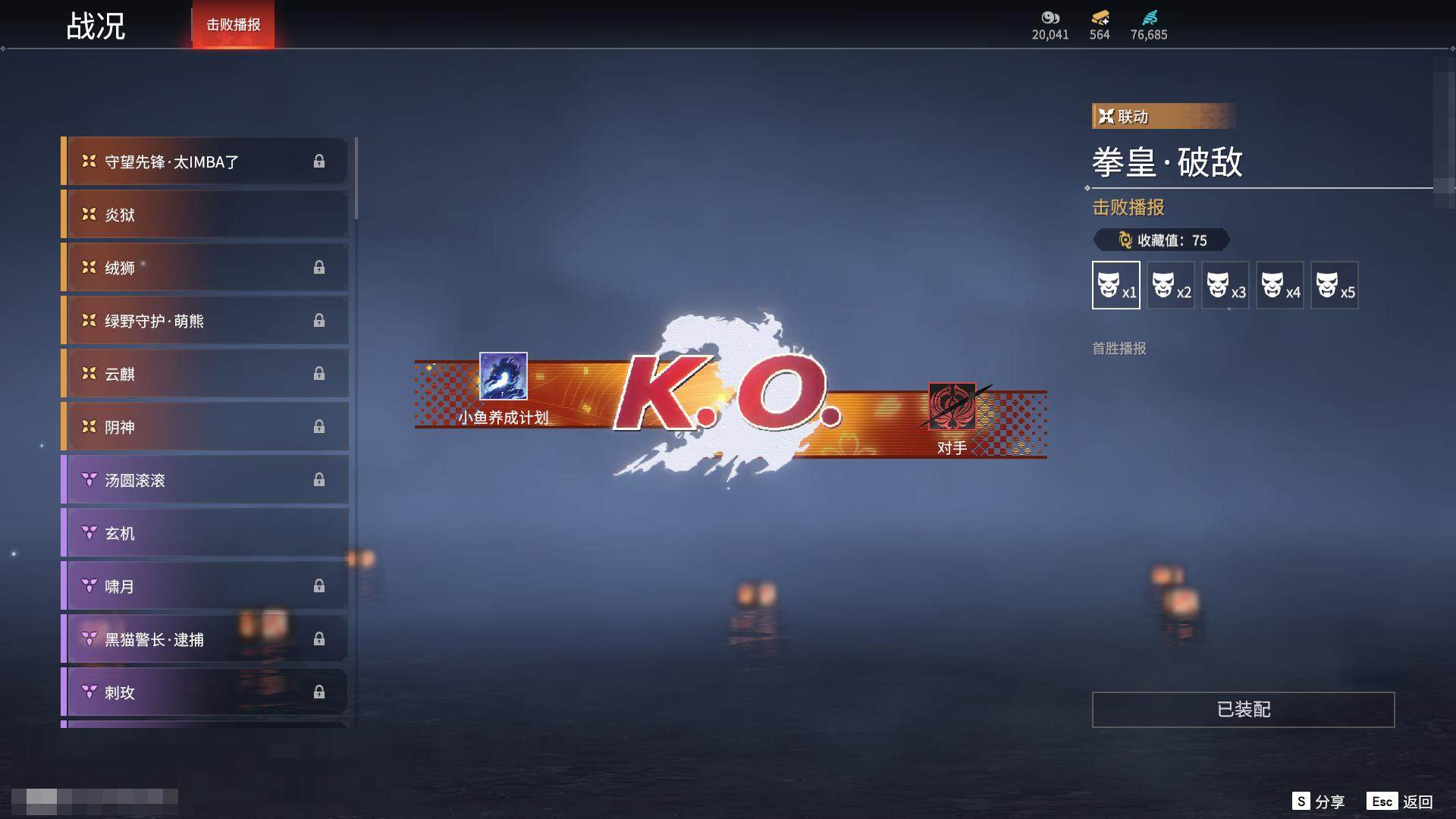Select the x1 kill mask icon
Screen dimensions: 1456x819
pos(1116,285)
